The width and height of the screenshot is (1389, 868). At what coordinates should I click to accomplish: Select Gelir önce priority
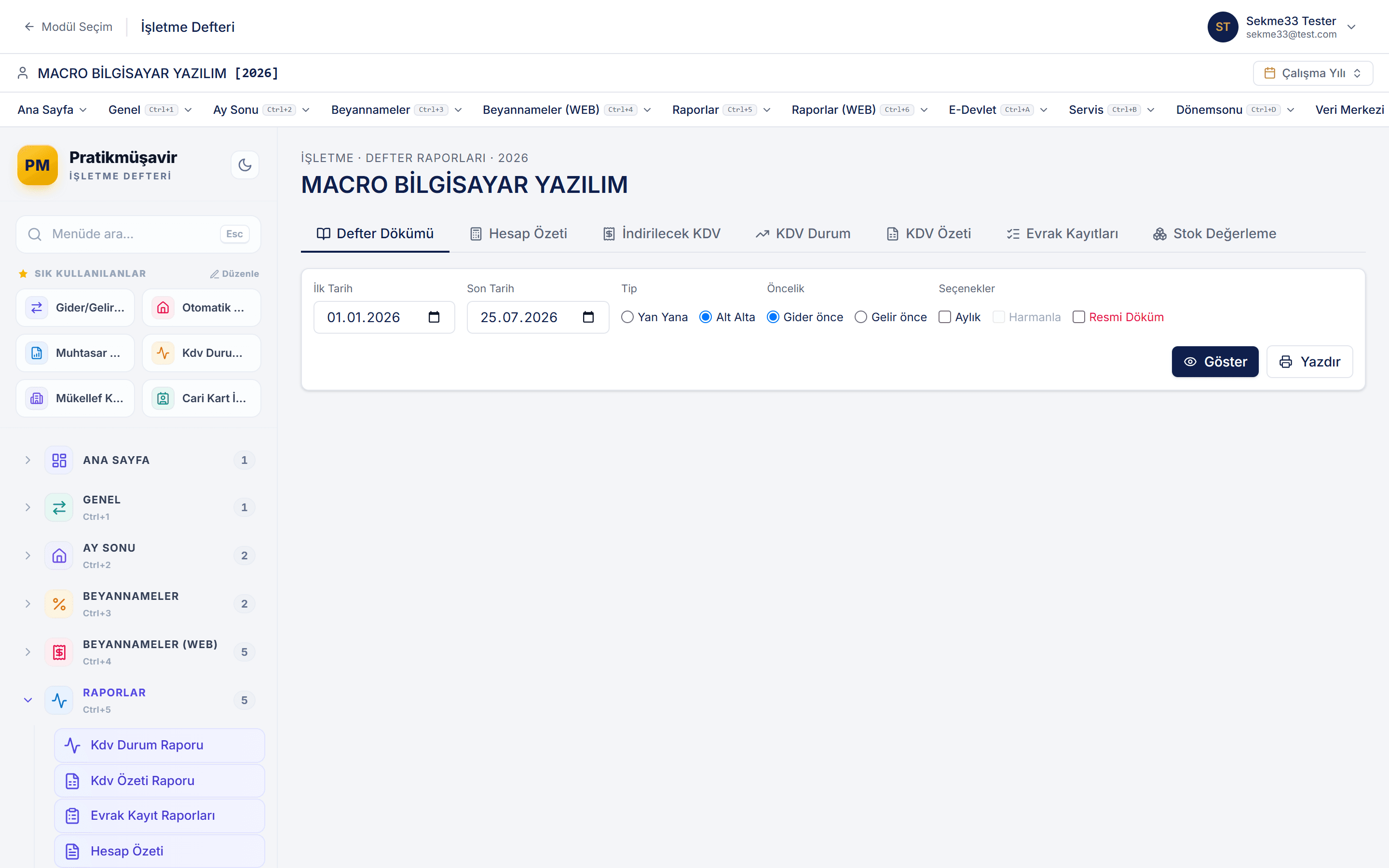click(x=861, y=317)
